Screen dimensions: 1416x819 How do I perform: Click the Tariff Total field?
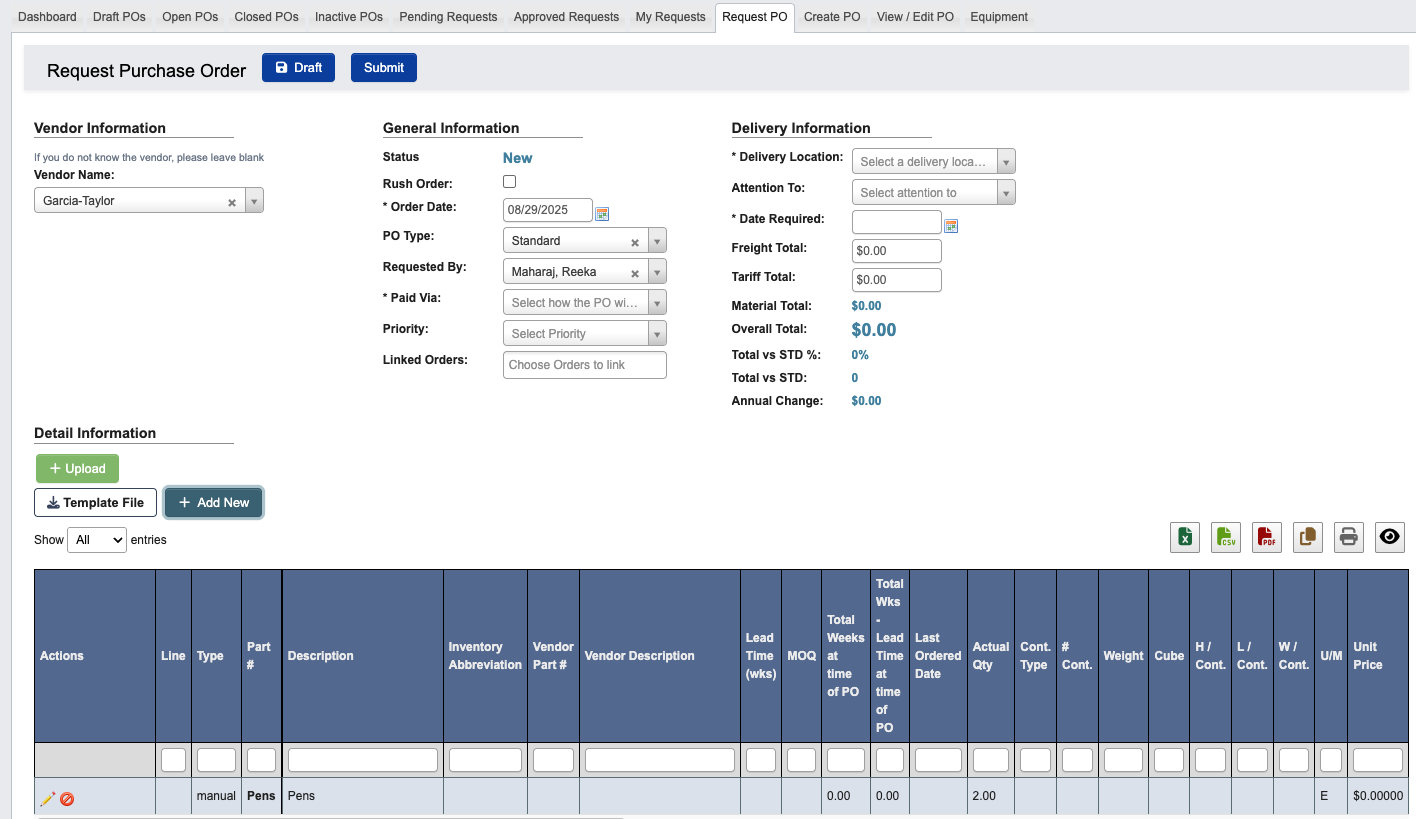[x=896, y=280]
